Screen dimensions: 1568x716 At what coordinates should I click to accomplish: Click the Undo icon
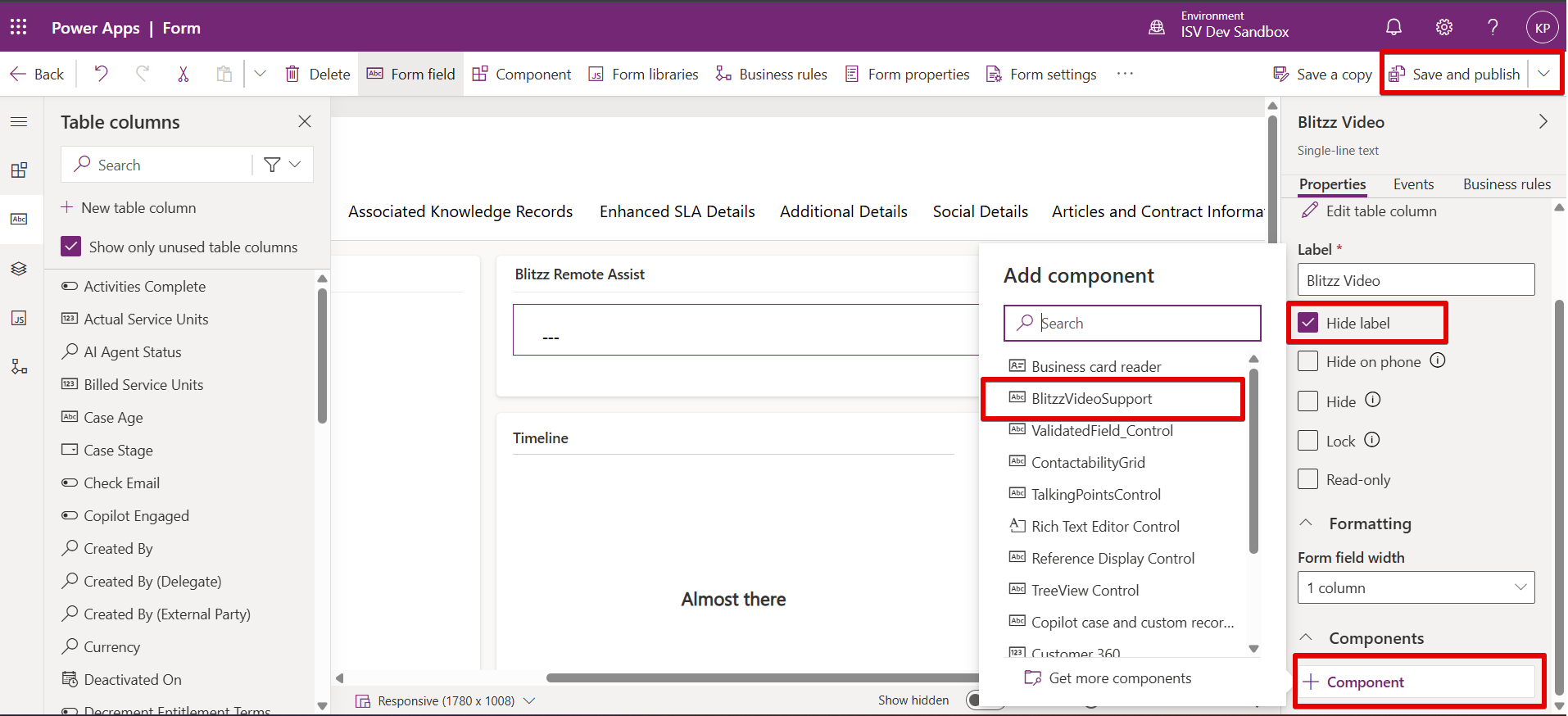click(101, 74)
